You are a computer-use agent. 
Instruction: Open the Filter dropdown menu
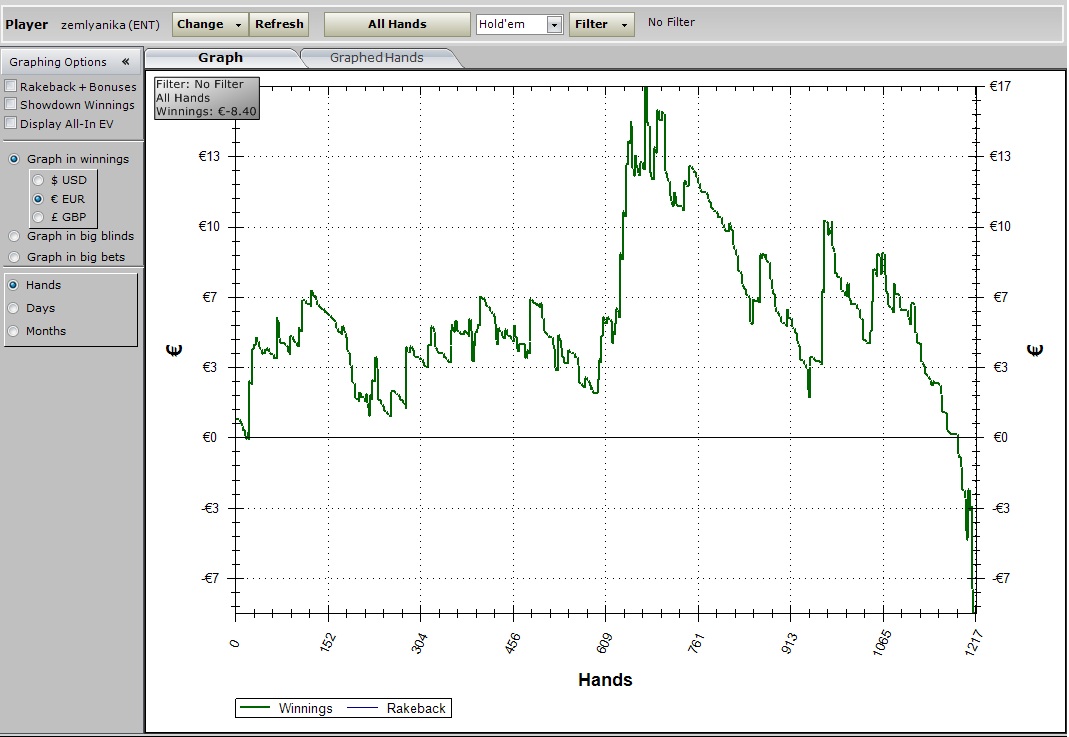pyautogui.click(x=601, y=24)
